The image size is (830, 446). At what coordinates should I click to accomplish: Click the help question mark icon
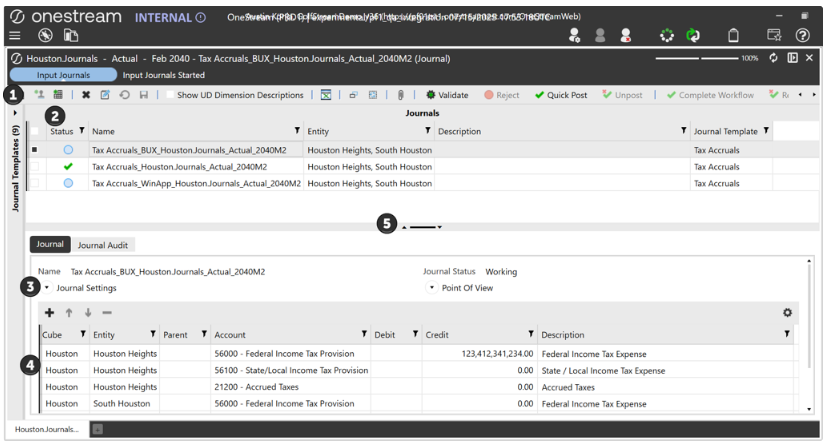click(802, 35)
